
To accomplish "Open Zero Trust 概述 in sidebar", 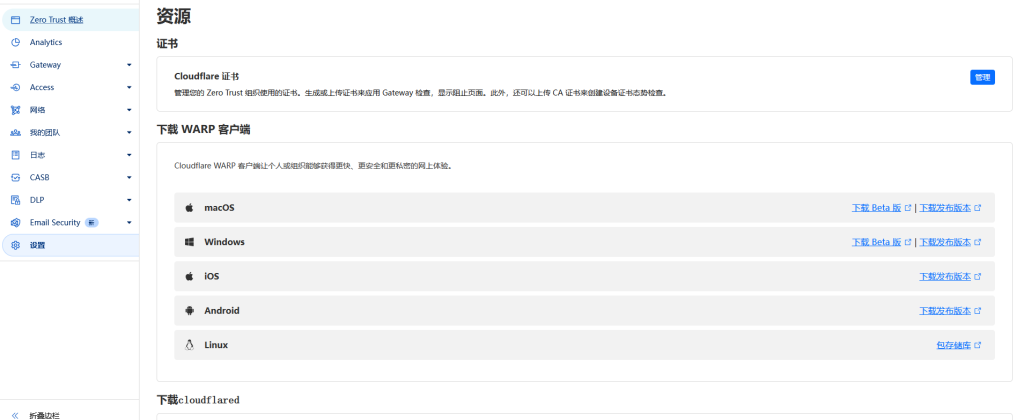I will (57, 20).
